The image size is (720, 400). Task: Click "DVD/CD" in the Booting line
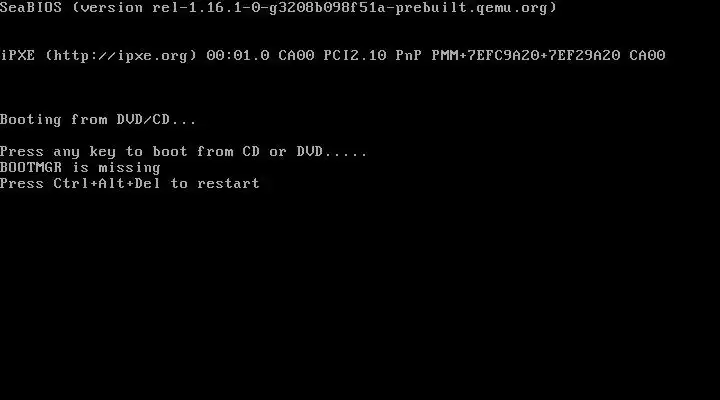tap(143, 119)
